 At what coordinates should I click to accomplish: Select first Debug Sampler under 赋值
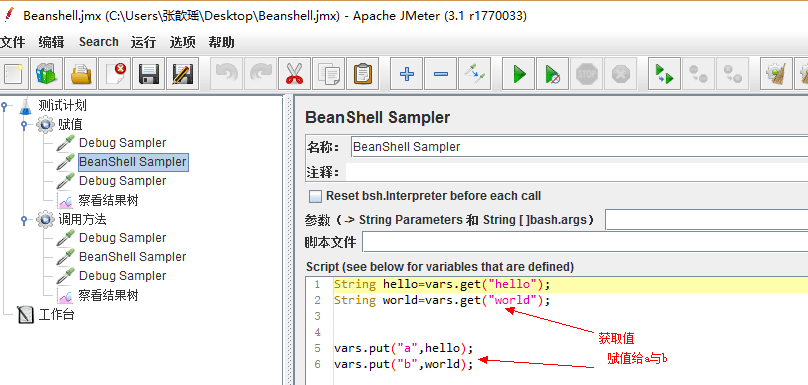pos(123,143)
